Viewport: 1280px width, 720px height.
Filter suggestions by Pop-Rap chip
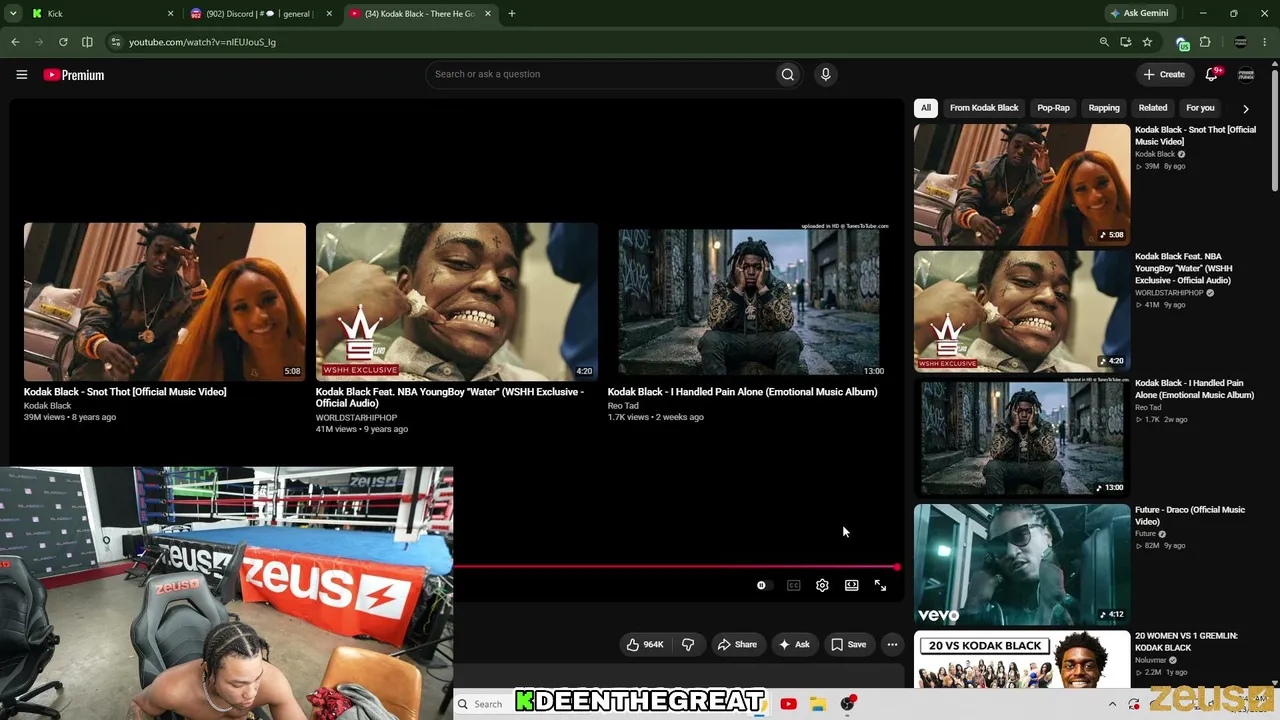(1053, 108)
